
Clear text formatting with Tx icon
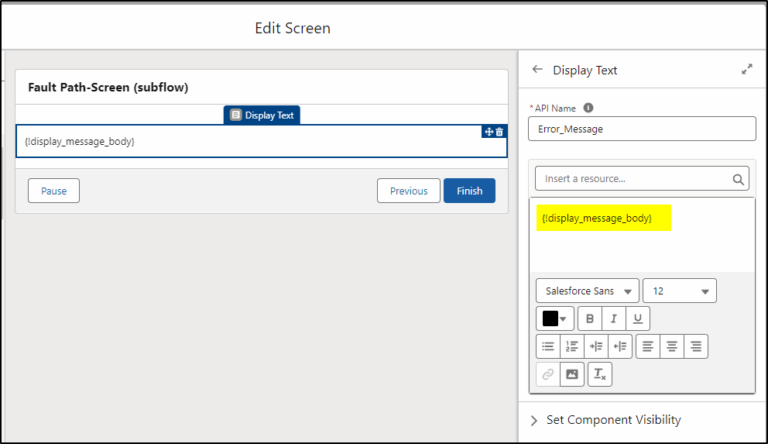600,374
